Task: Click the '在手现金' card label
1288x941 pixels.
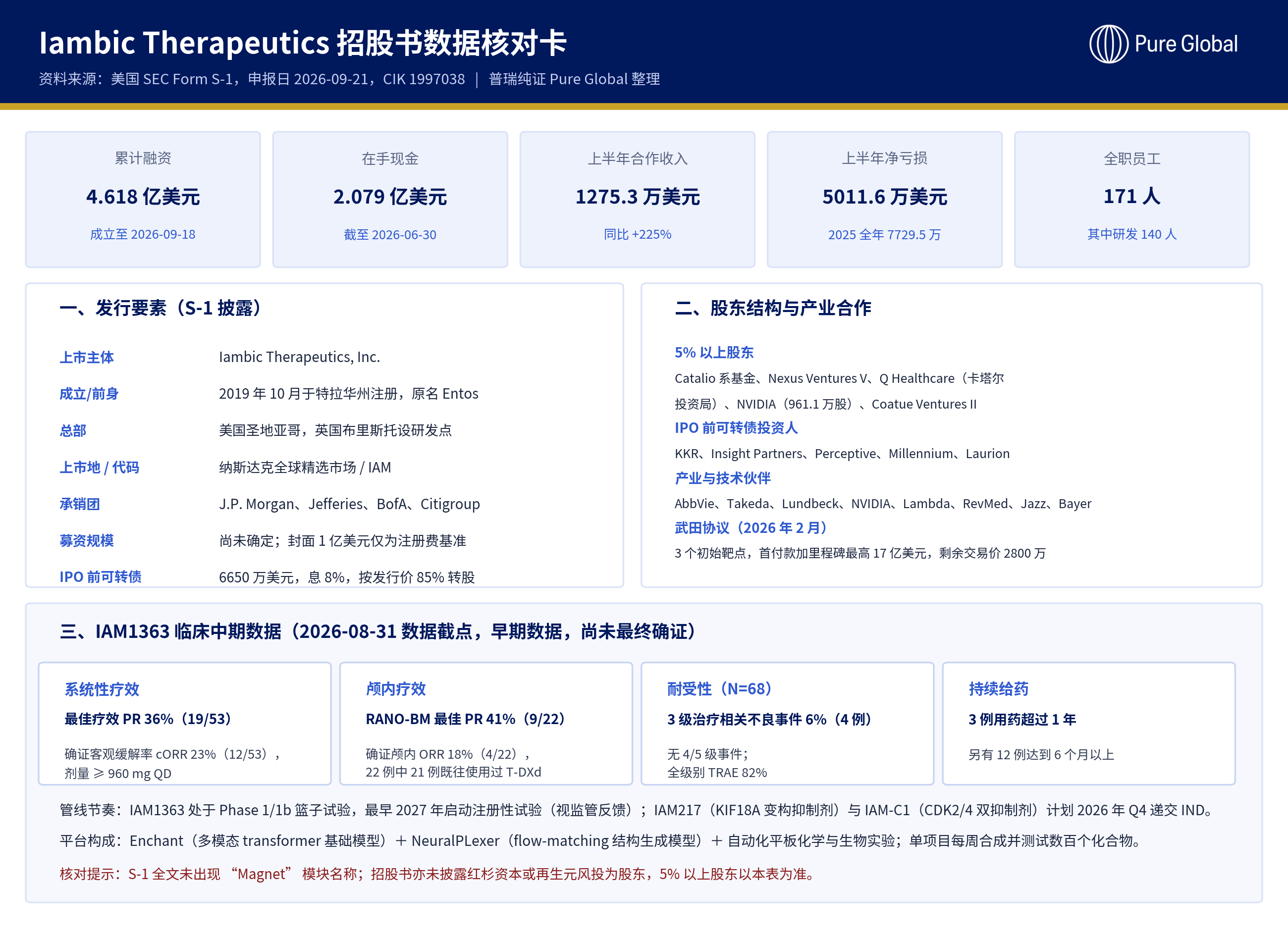Action: pyautogui.click(x=390, y=158)
